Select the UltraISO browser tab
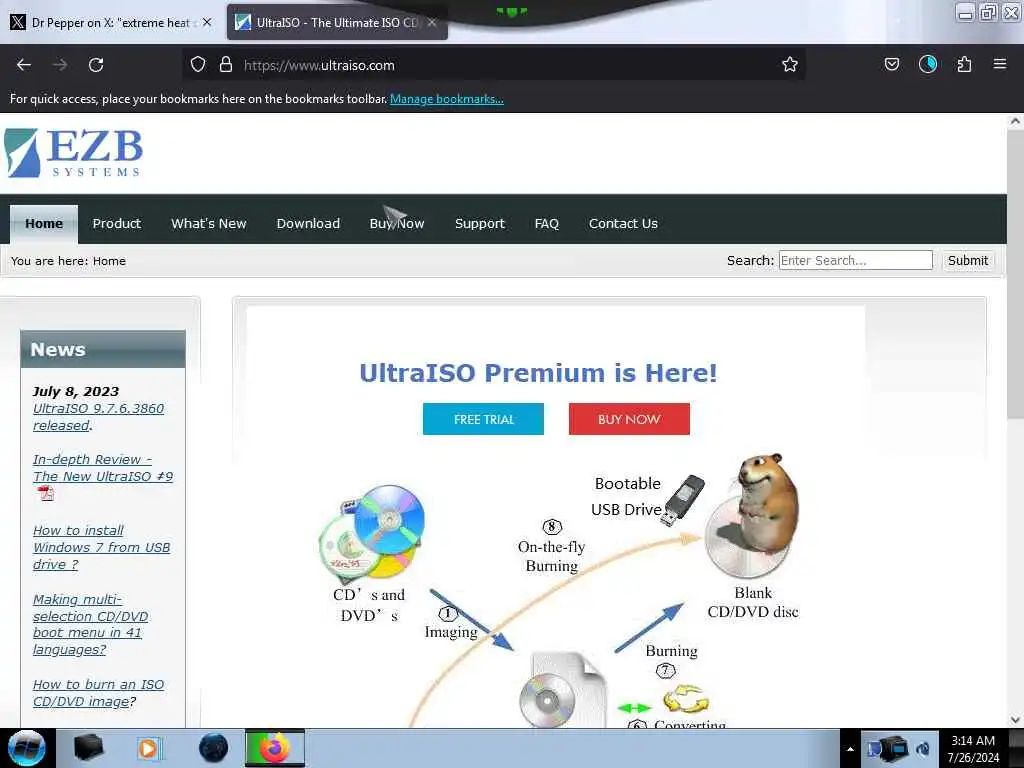 pos(337,22)
